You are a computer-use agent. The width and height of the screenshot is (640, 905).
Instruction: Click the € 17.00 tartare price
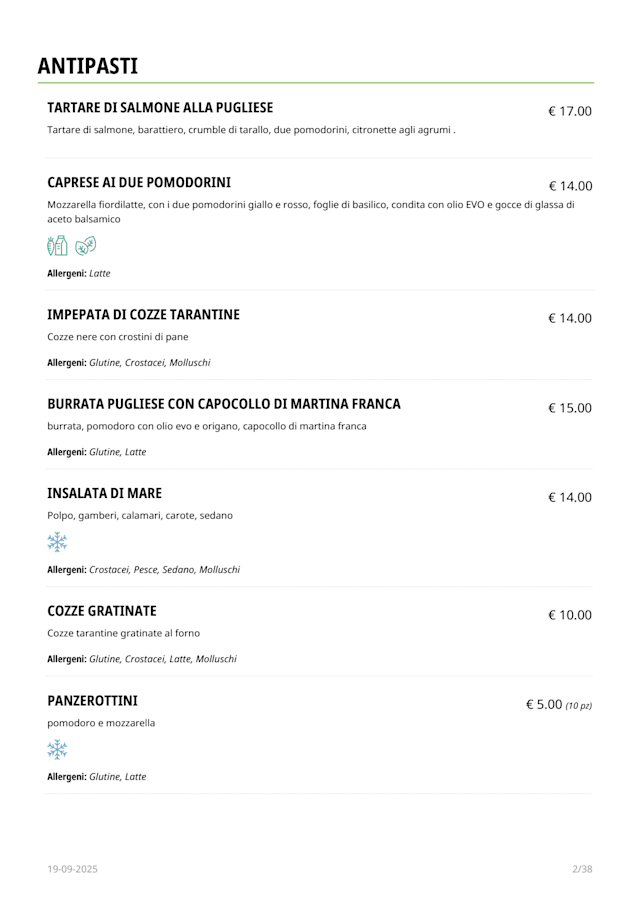(x=569, y=111)
